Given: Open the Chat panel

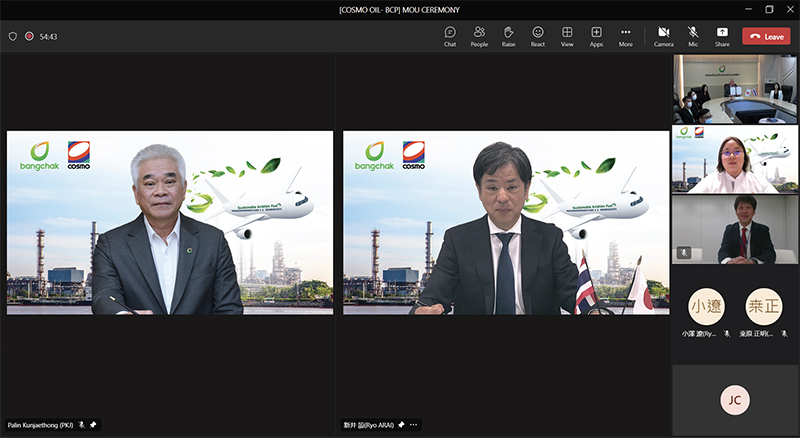Looking at the screenshot, I should [450, 36].
